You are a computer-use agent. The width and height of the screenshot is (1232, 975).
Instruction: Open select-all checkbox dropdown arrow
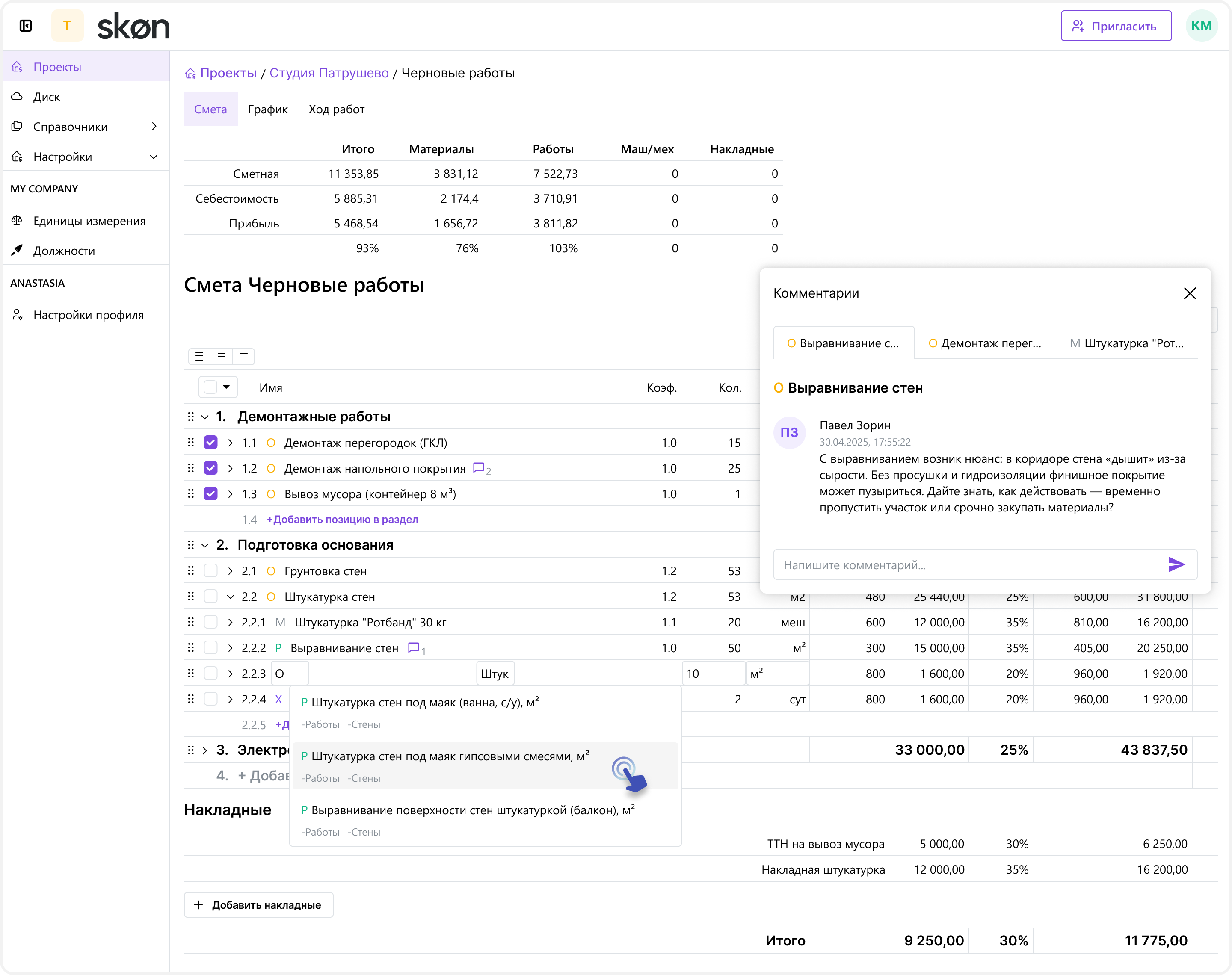227,387
